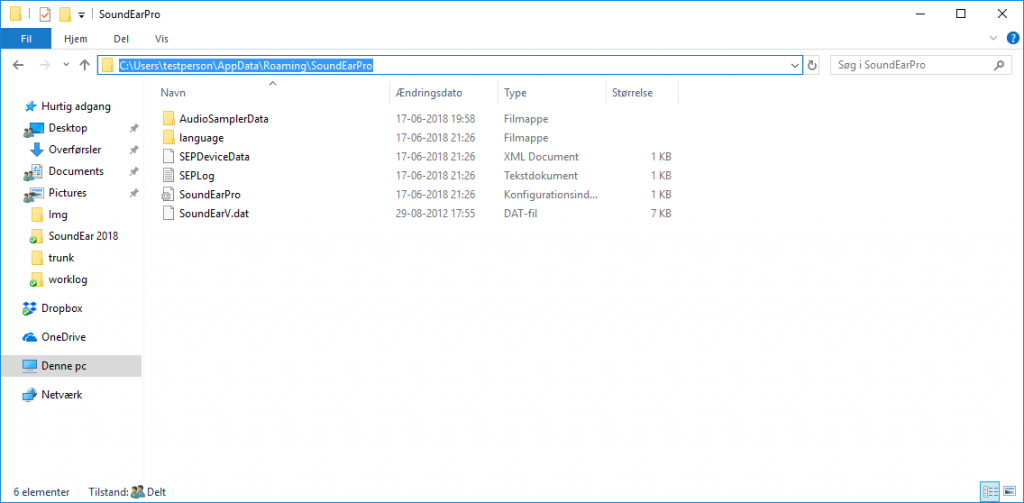Switch to large icons view layout
The image size is (1024, 503).
coord(1010,491)
